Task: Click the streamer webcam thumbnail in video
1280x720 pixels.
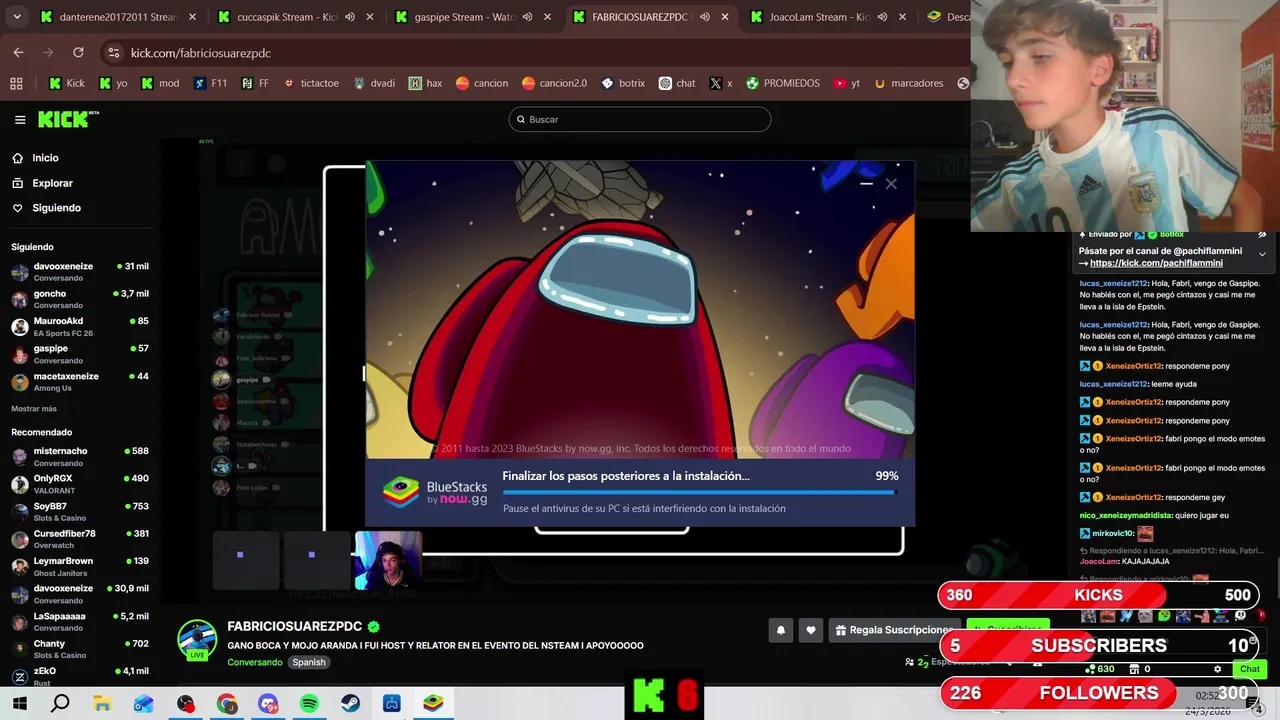Action: 388,560
